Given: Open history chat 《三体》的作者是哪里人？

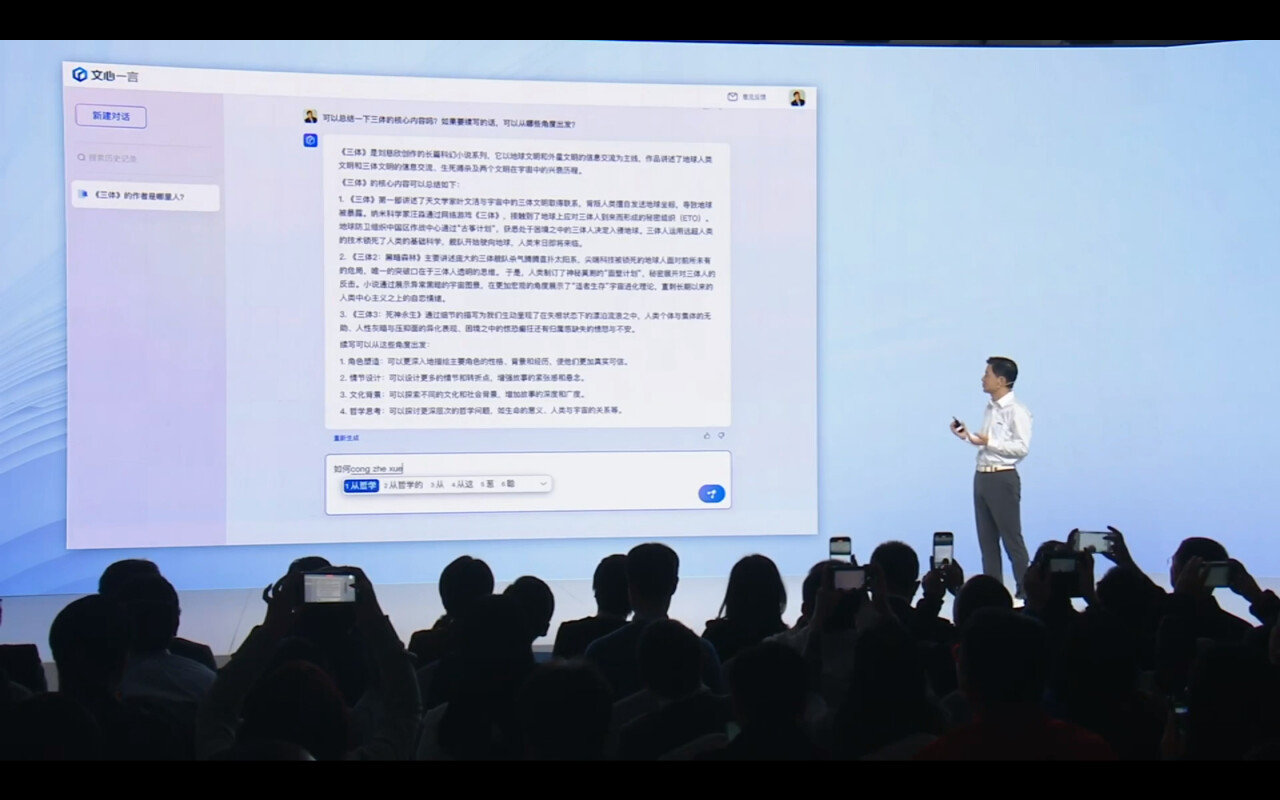Looking at the screenshot, I should tap(145, 196).
